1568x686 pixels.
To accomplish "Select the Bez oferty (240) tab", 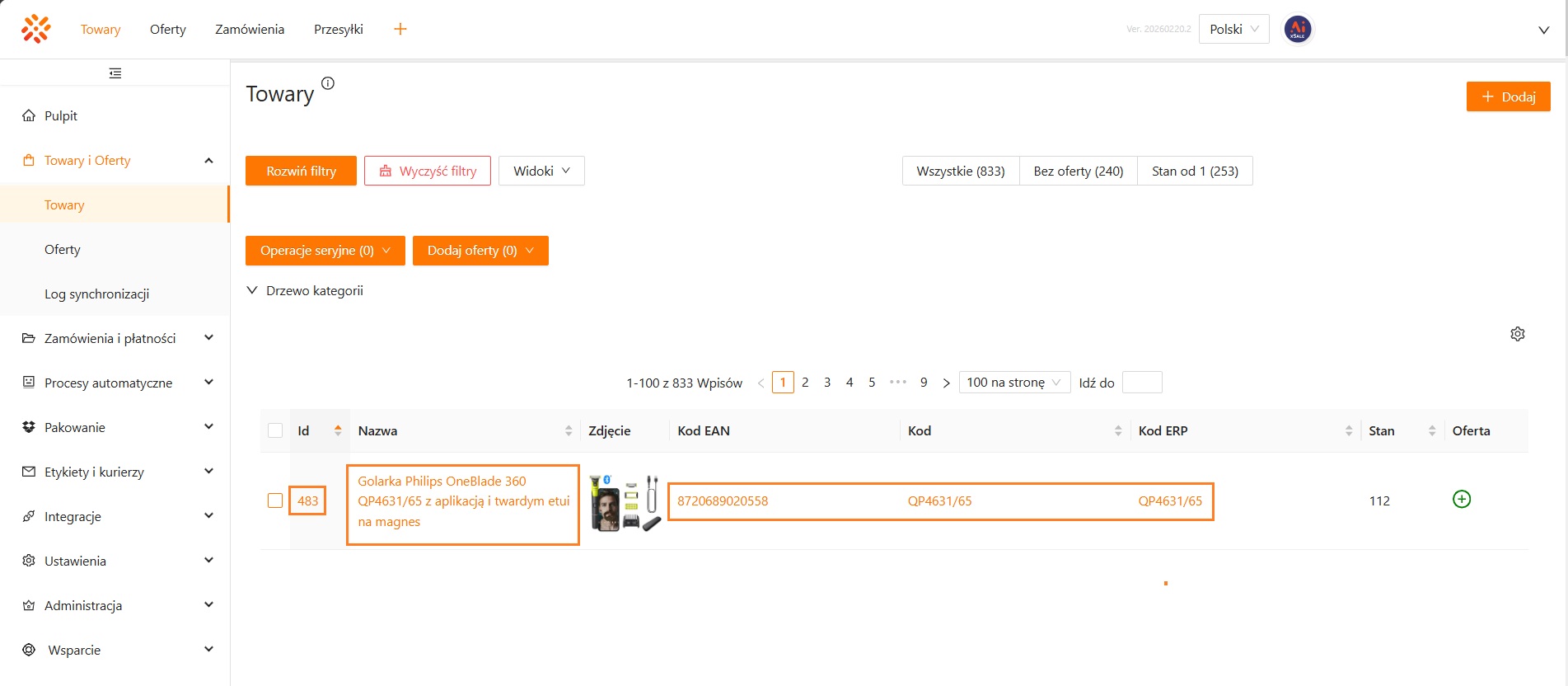I will click(1078, 171).
